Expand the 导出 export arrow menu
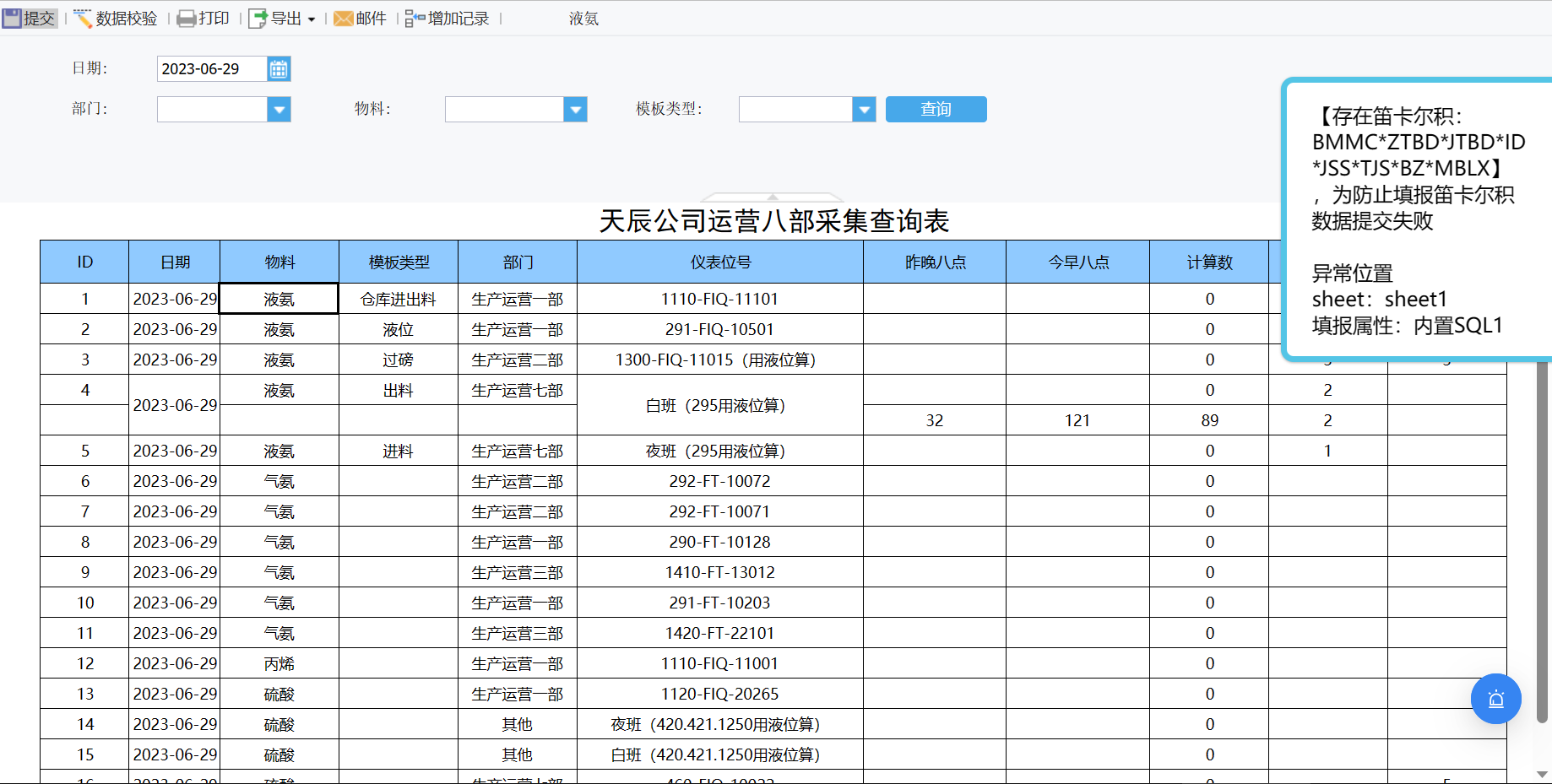Viewport: 1552px width, 784px height. (312, 19)
